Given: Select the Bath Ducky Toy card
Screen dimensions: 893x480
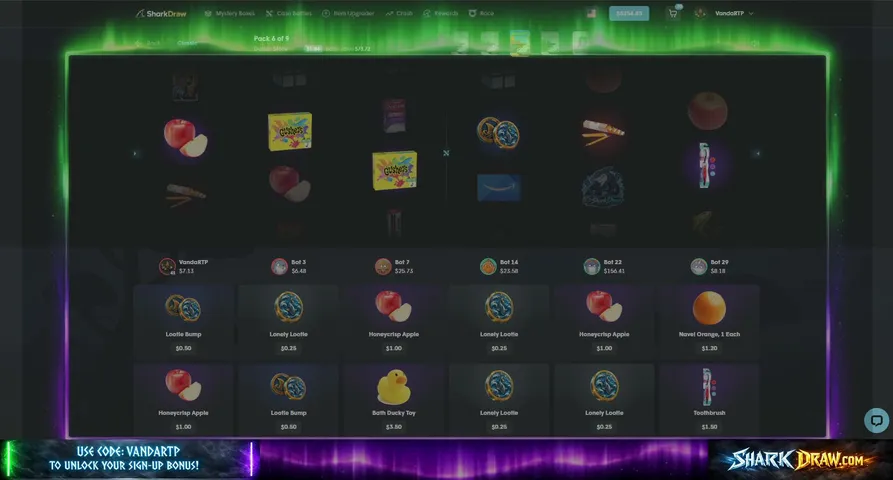Looking at the screenshot, I should (x=394, y=400).
